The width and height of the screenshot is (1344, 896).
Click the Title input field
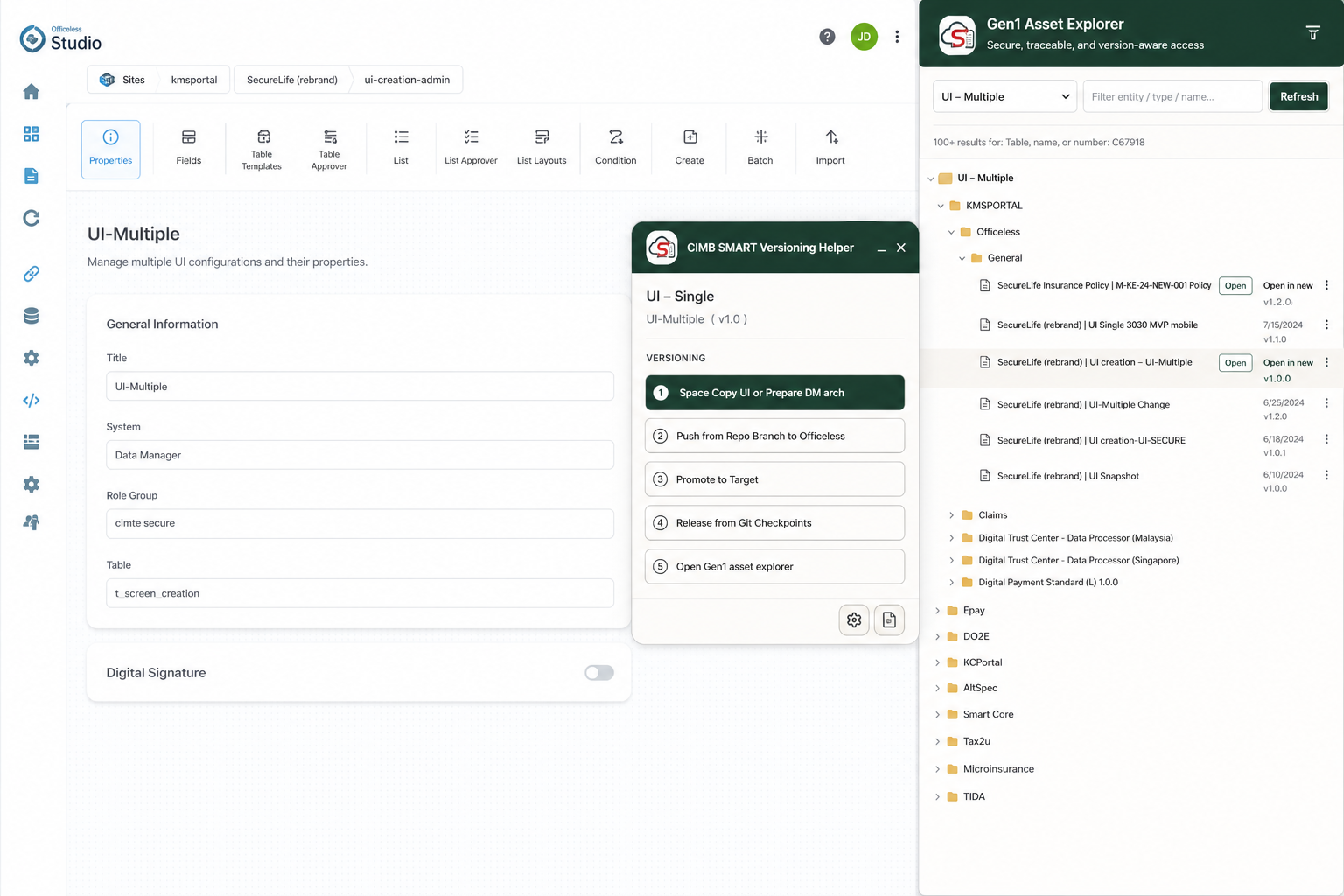click(x=360, y=387)
